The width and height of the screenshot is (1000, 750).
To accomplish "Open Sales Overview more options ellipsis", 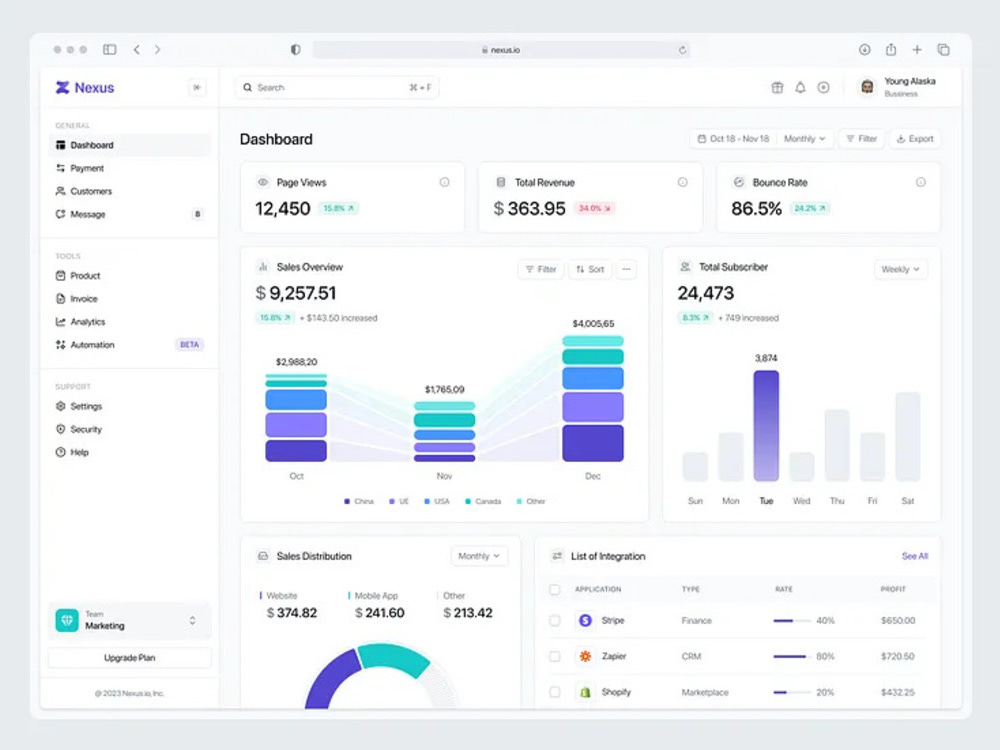I will [626, 269].
